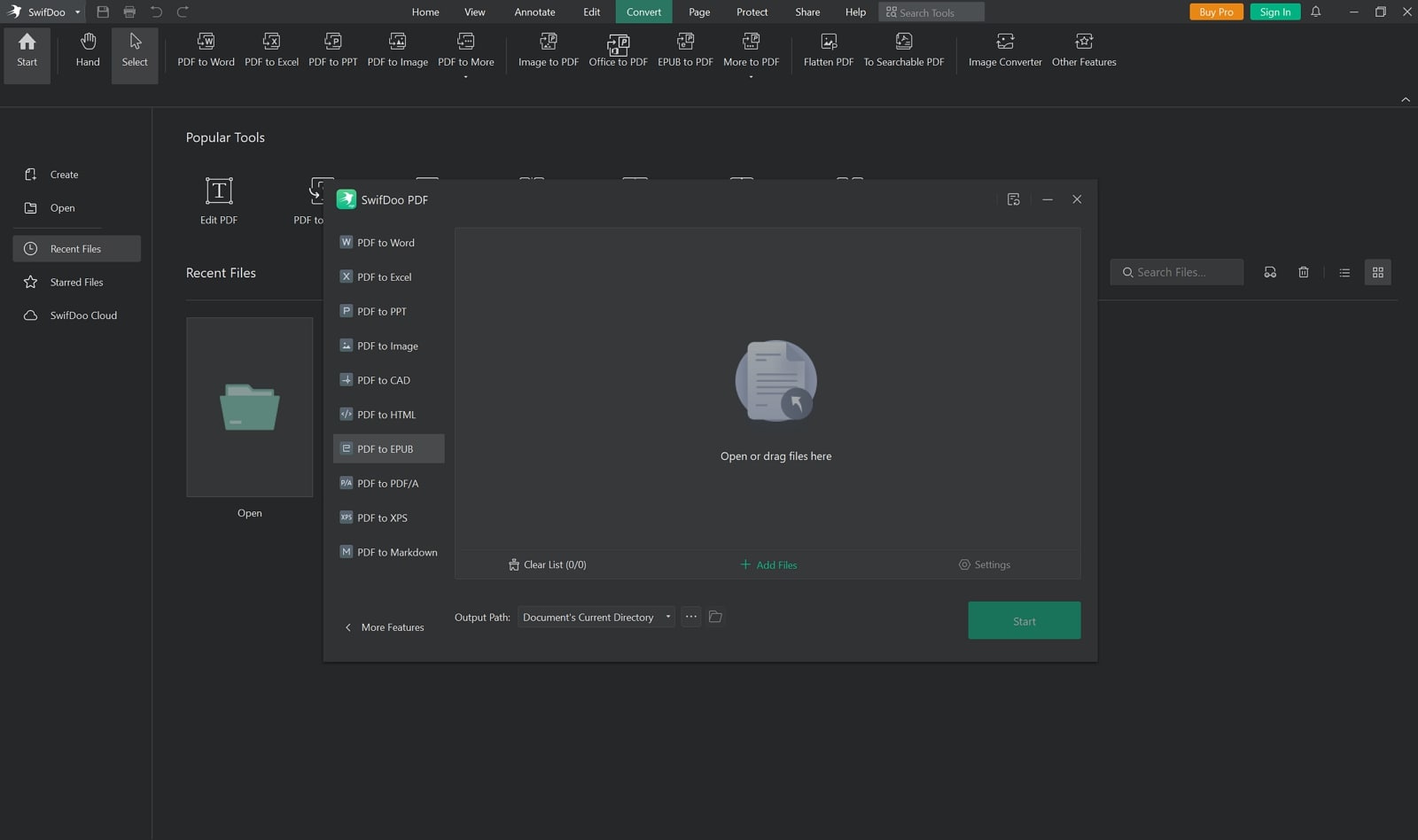Select PDF to Image in dialog
The image size is (1418, 840).
pyautogui.click(x=388, y=346)
